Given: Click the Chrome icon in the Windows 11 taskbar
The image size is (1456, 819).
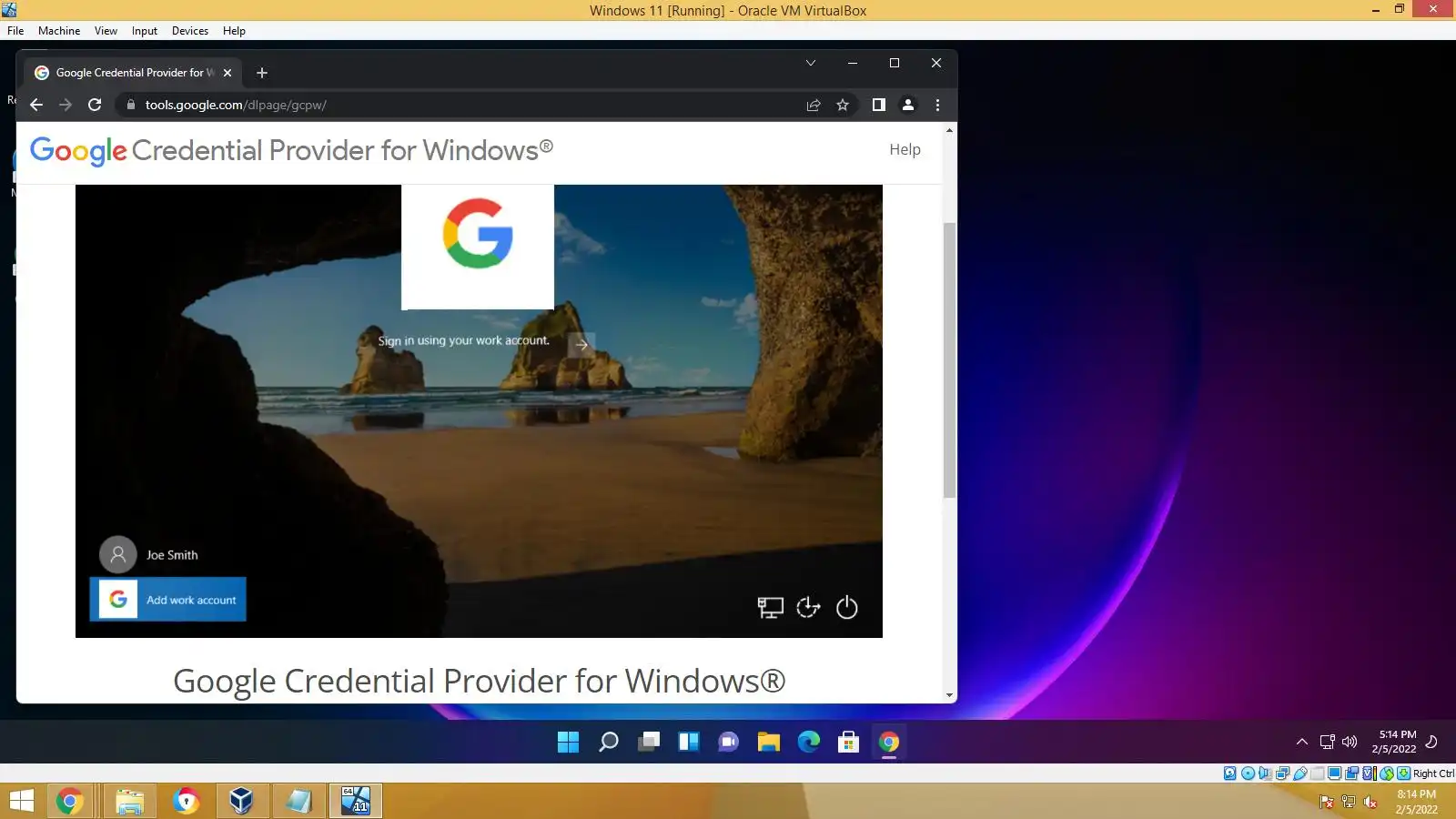Looking at the screenshot, I should click(x=889, y=743).
